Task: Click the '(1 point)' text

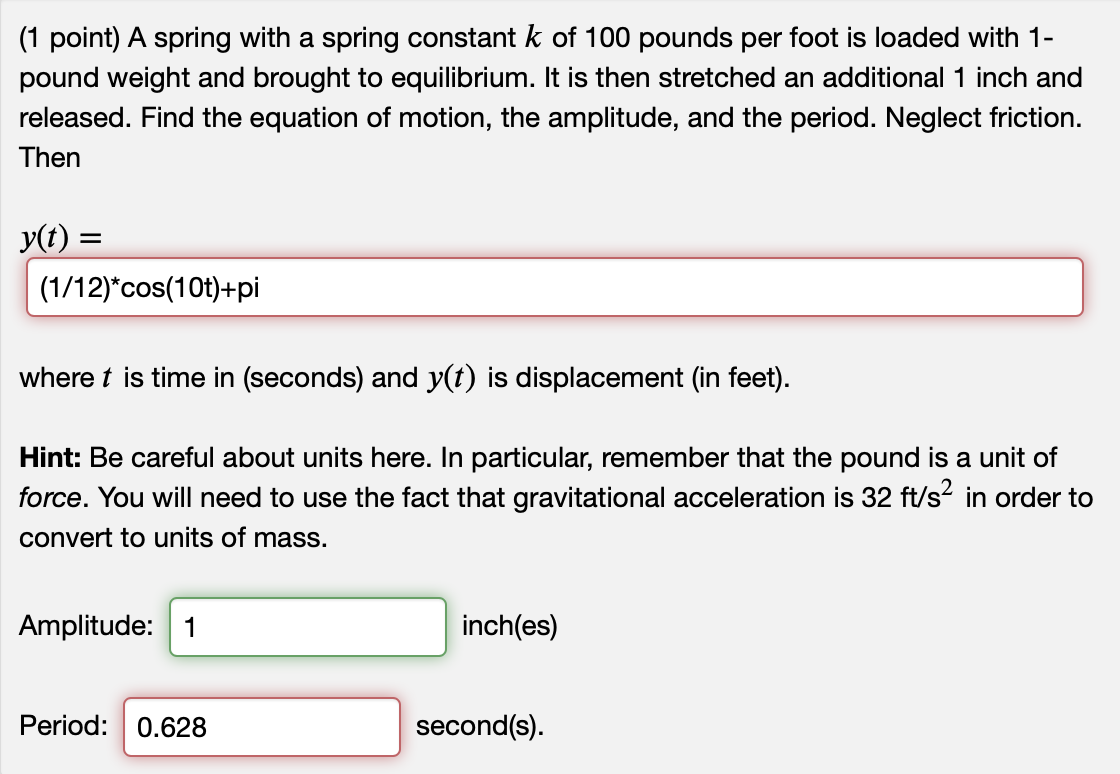Action: point(70,38)
